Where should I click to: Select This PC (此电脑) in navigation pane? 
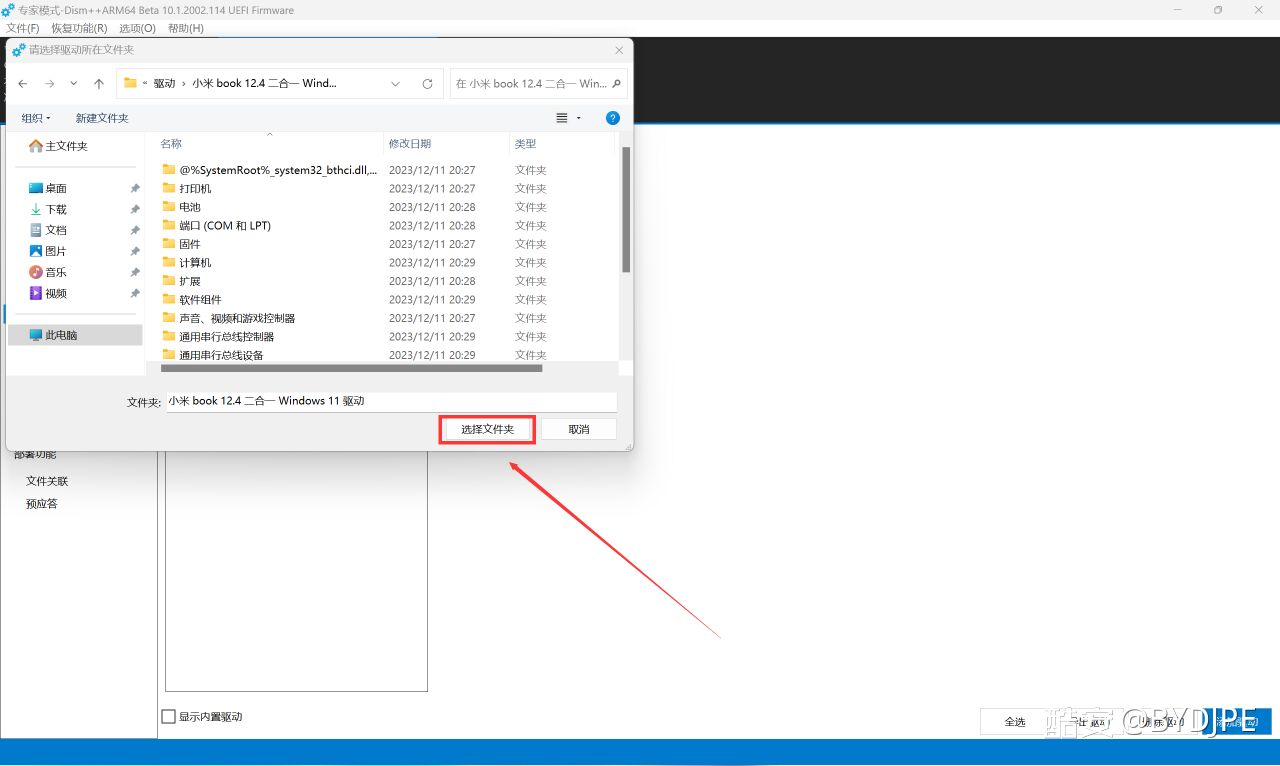pyautogui.click(x=60, y=335)
